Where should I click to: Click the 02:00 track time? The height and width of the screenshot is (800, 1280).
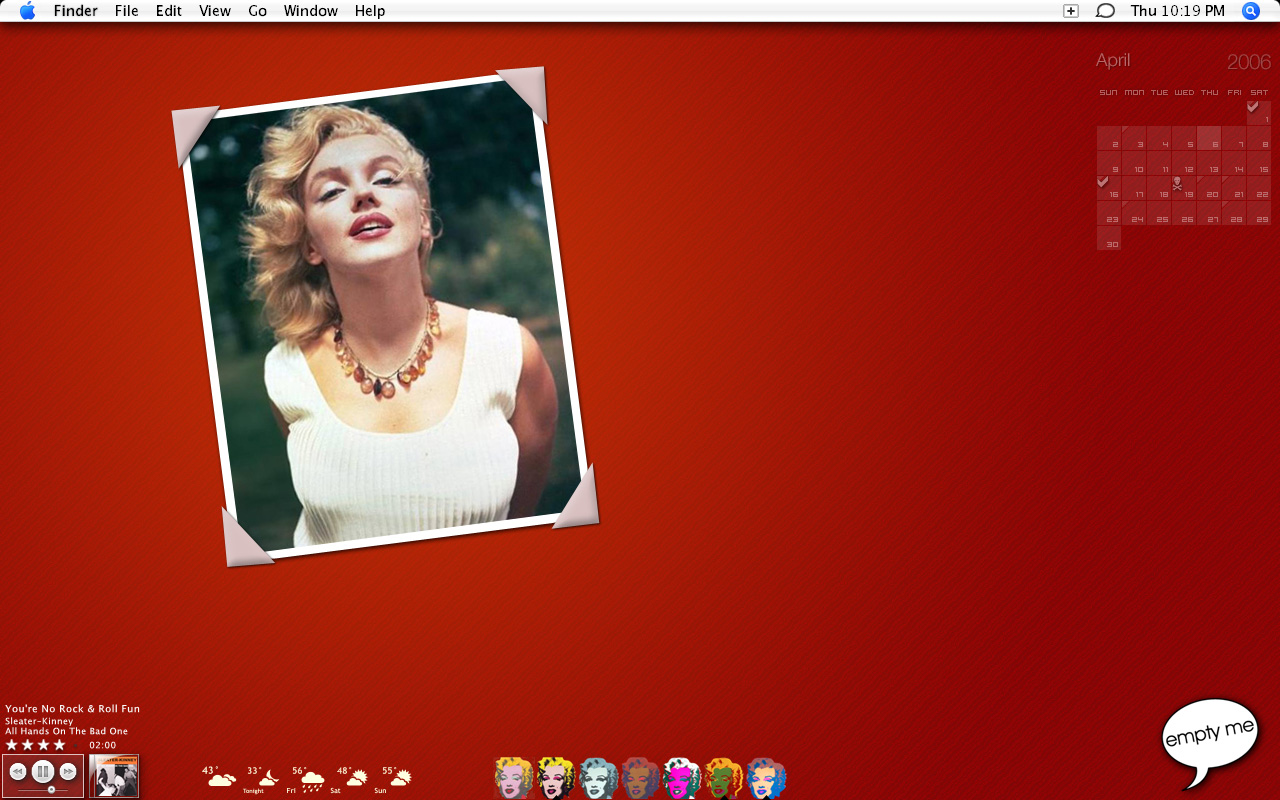click(103, 745)
